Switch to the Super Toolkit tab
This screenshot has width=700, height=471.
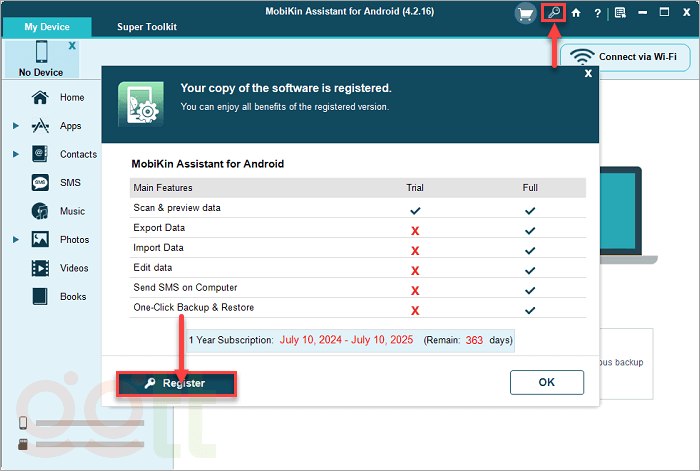(x=146, y=27)
